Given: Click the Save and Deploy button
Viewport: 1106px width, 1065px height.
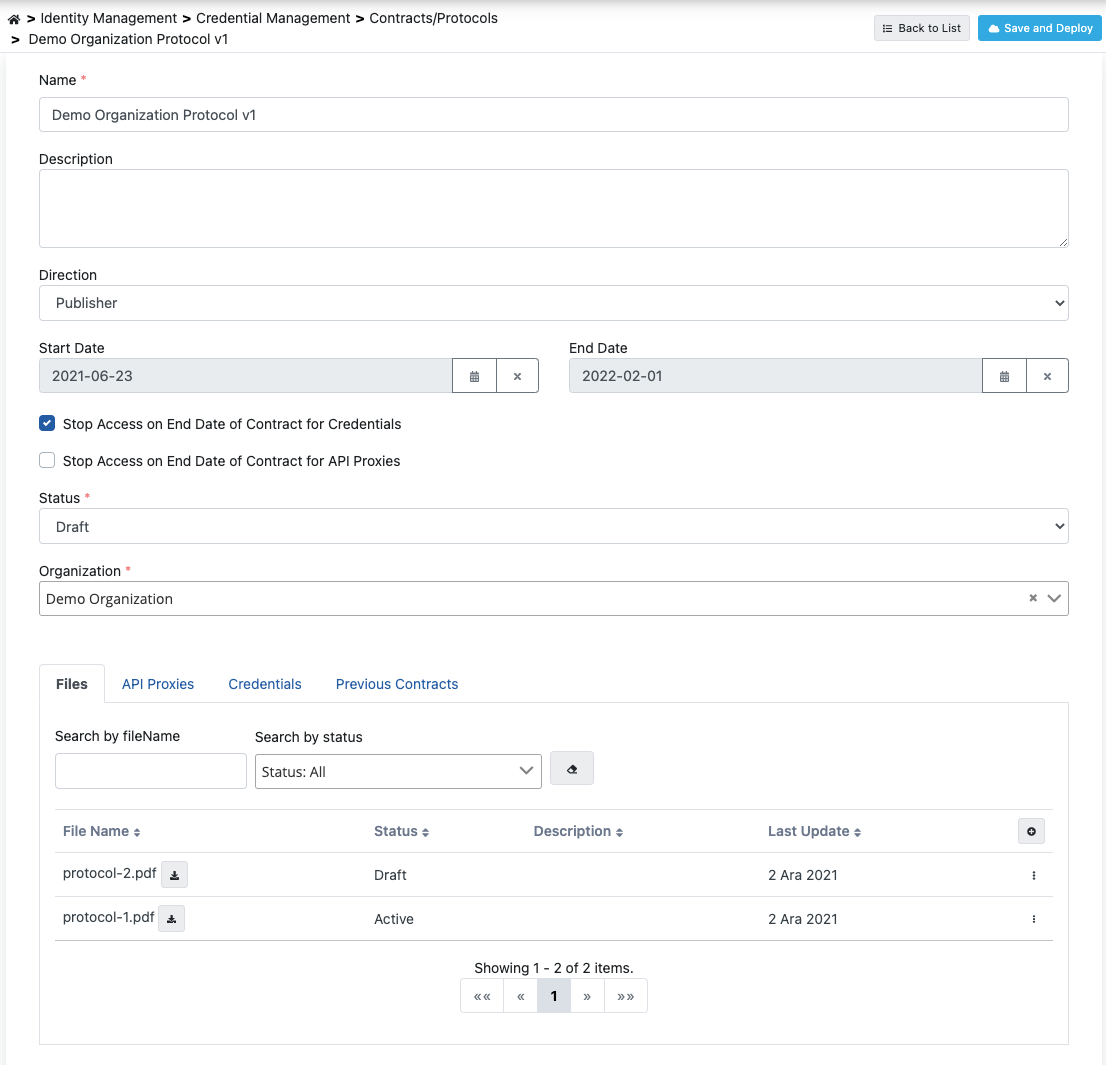Looking at the screenshot, I should [1039, 28].
